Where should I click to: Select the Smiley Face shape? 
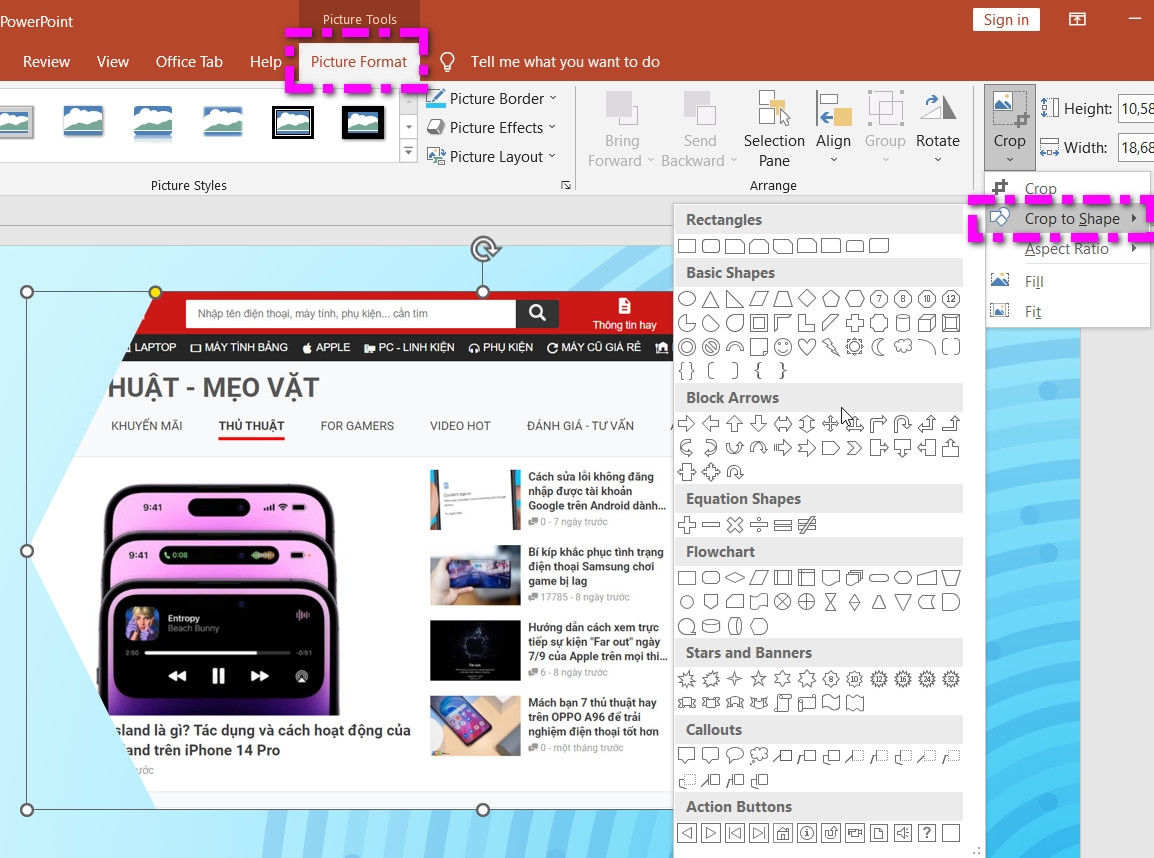[x=783, y=347]
